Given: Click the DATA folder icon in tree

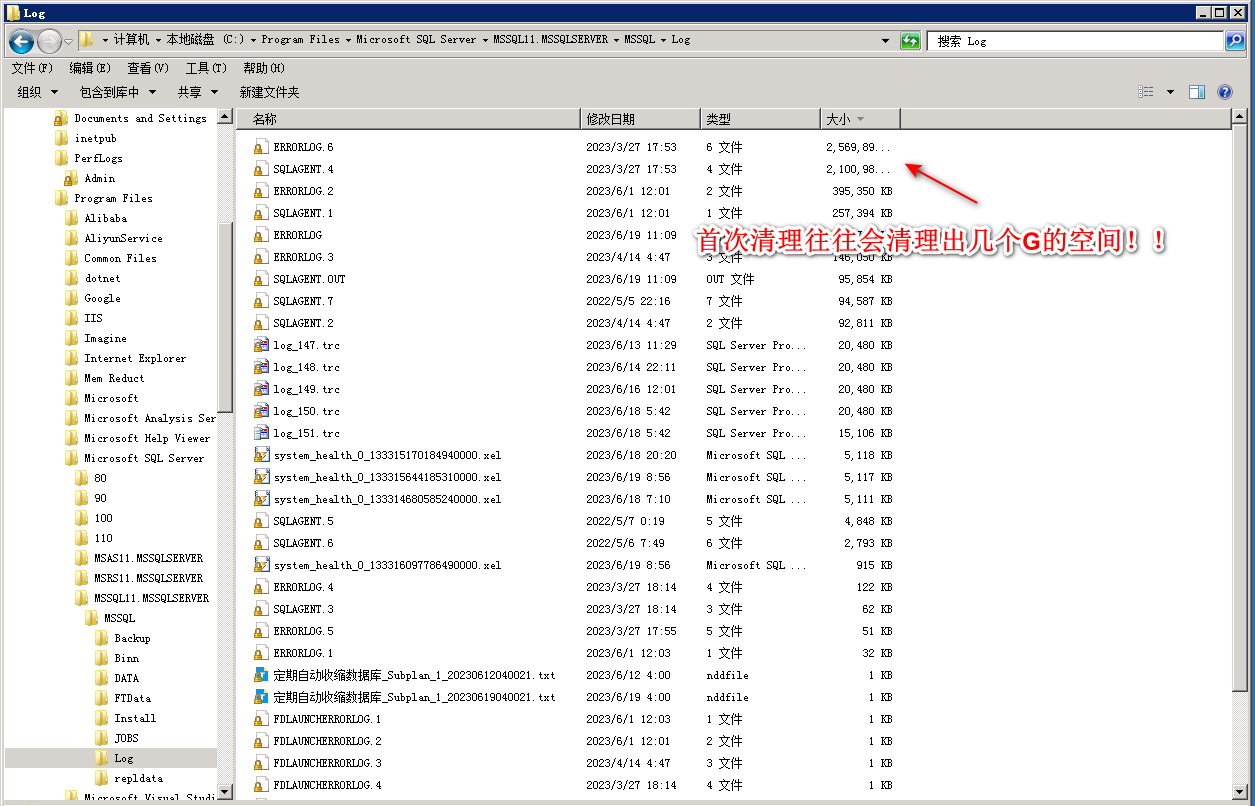Looking at the screenshot, I should (x=101, y=678).
